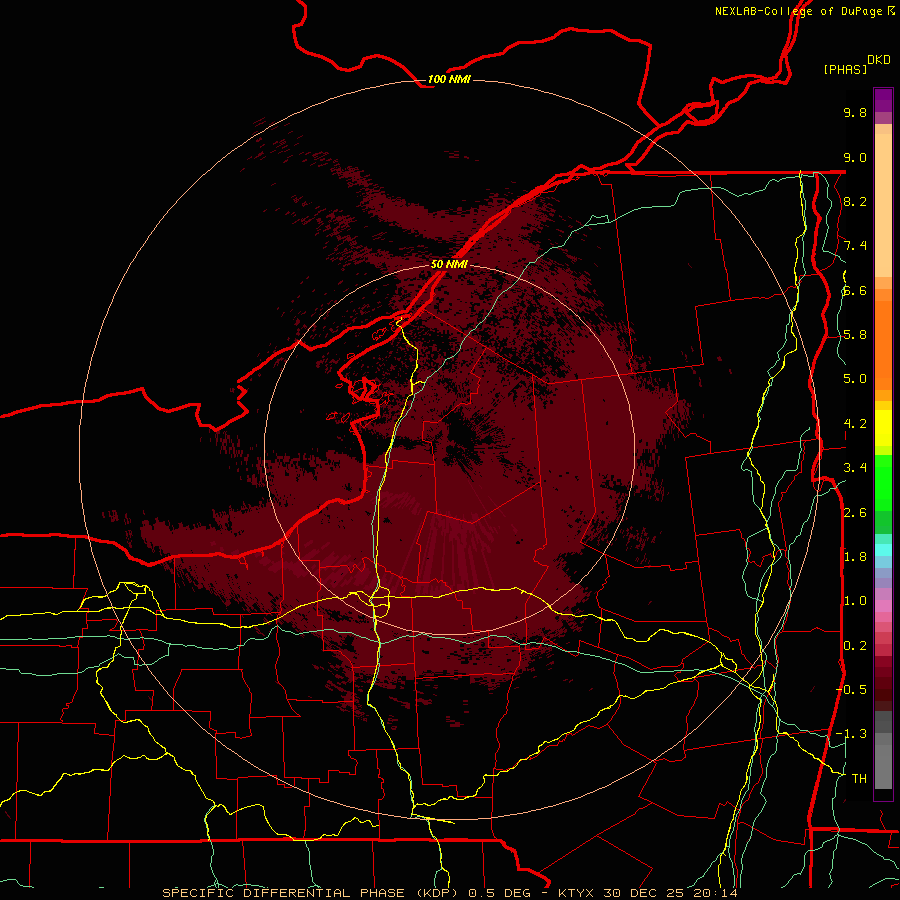Click the 4.2 value on the color scale
The height and width of the screenshot is (900, 900).
coord(855,424)
